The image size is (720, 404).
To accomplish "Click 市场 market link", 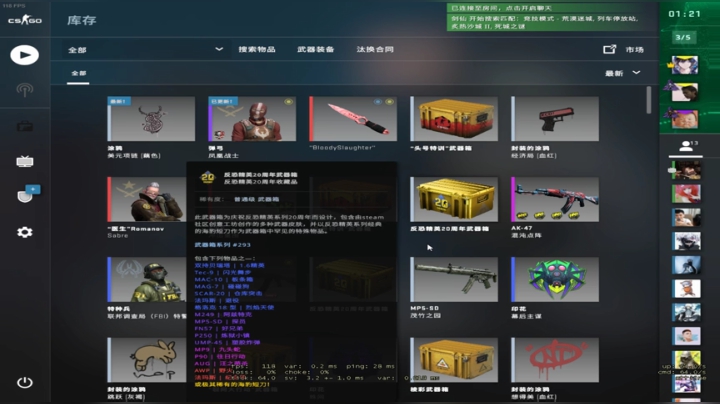I will pyautogui.click(x=635, y=50).
